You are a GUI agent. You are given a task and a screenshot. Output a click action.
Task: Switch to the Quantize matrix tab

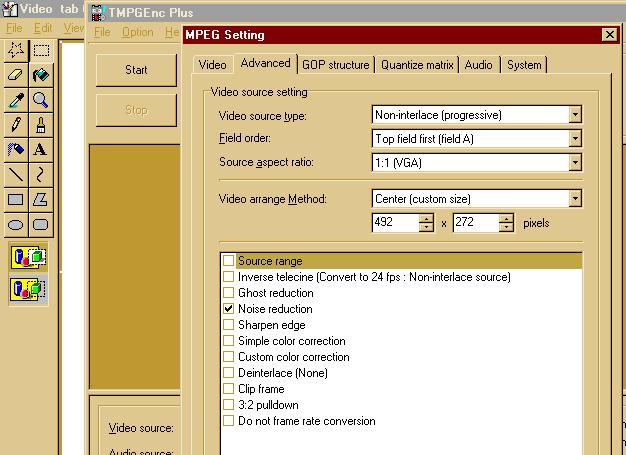(417, 65)
